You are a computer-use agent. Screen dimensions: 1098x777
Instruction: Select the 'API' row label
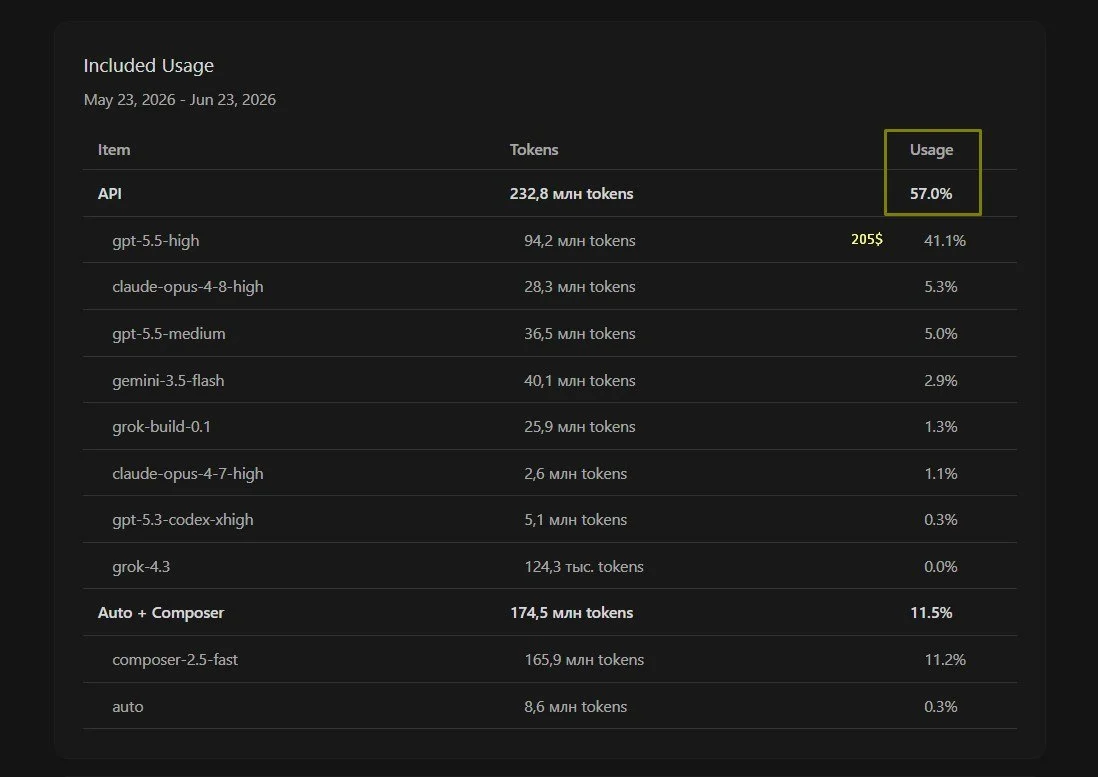[x=110, y=194]
